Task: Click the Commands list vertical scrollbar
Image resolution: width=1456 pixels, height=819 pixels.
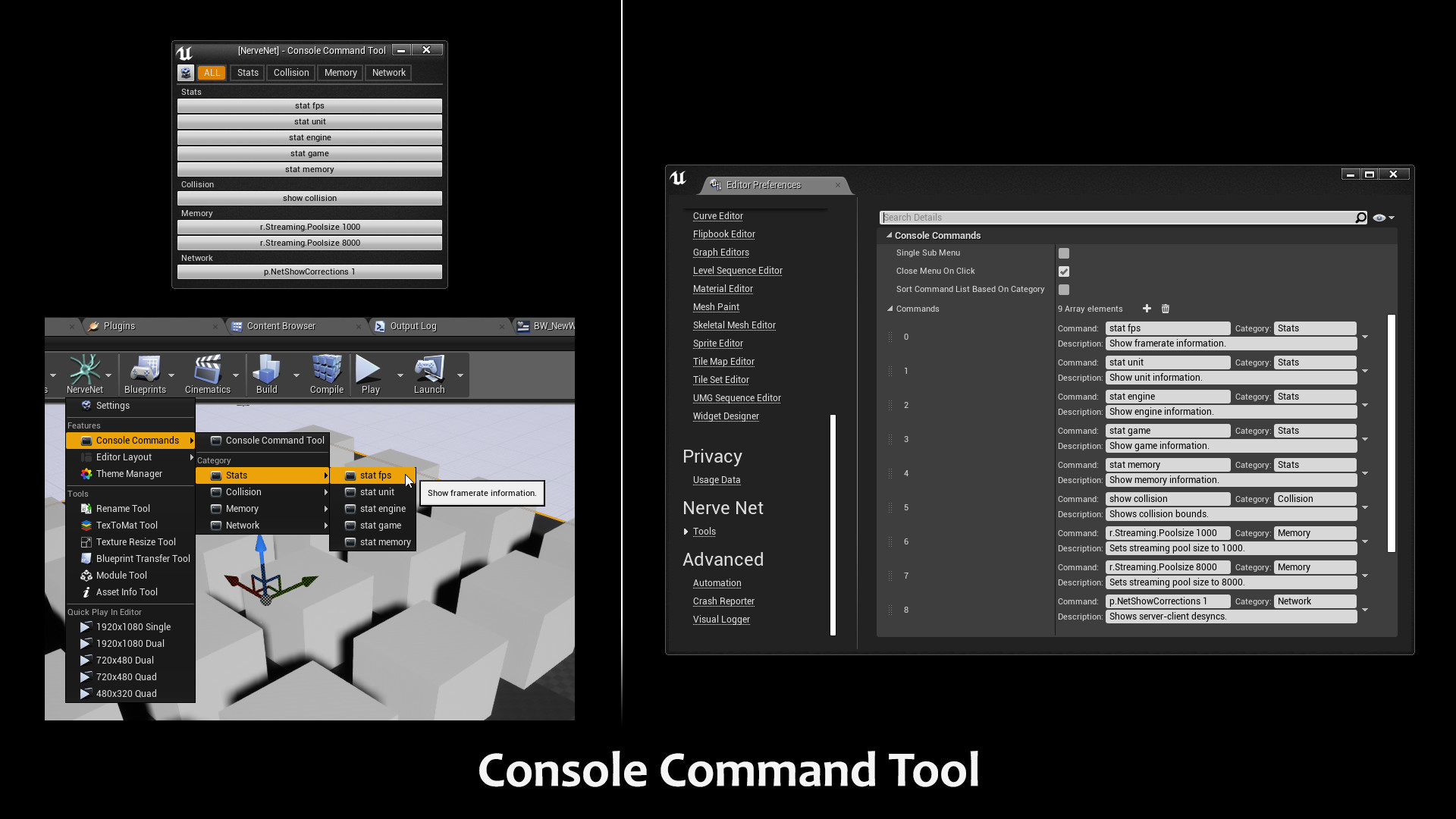Action: coord(1392,433)
